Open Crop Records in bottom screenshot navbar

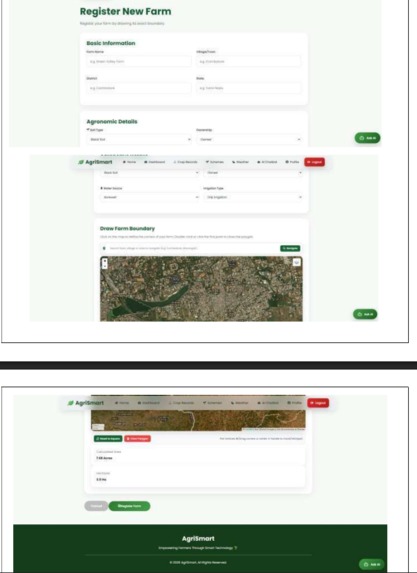coord(181,403)
